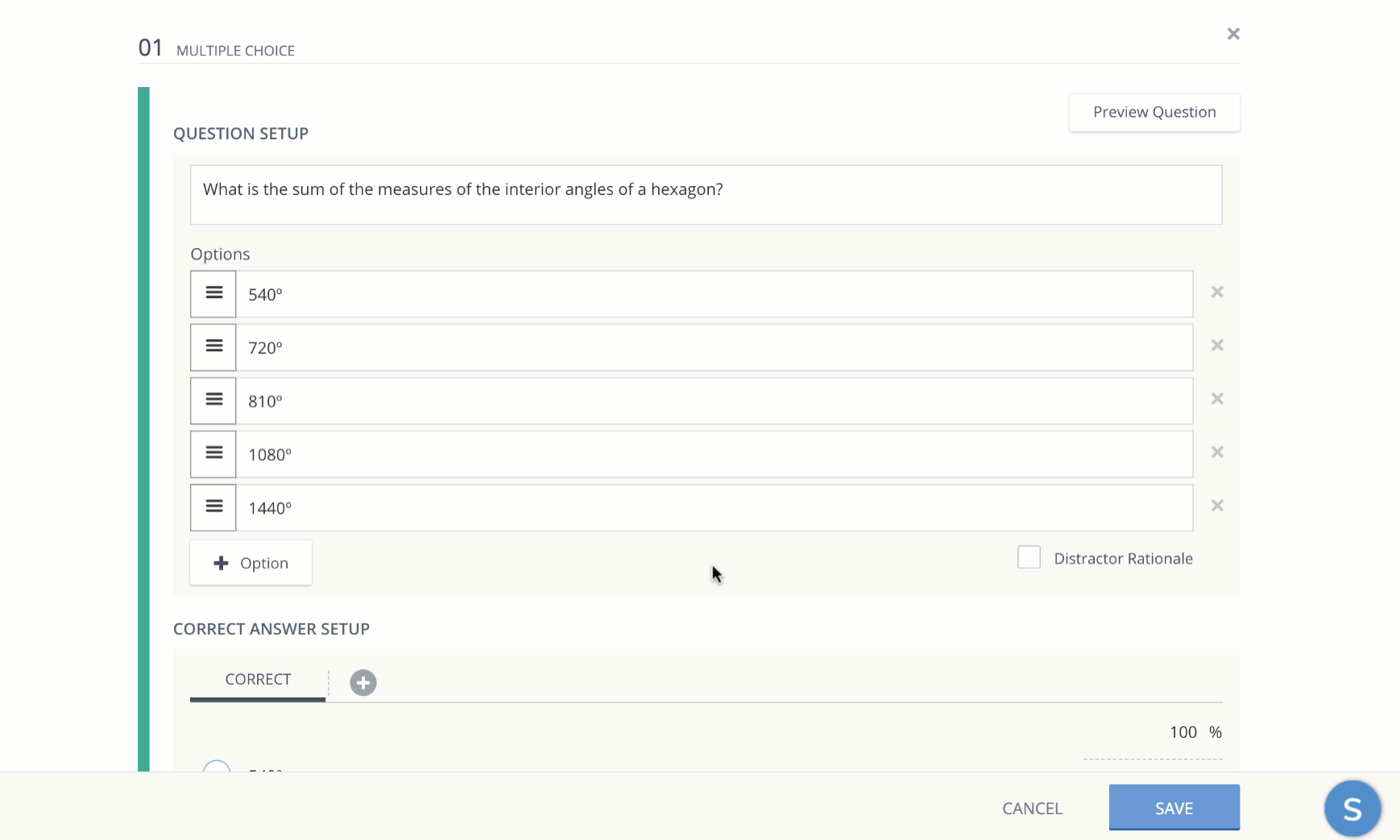Add a new option with the Option button

click(x=251, y=562)
